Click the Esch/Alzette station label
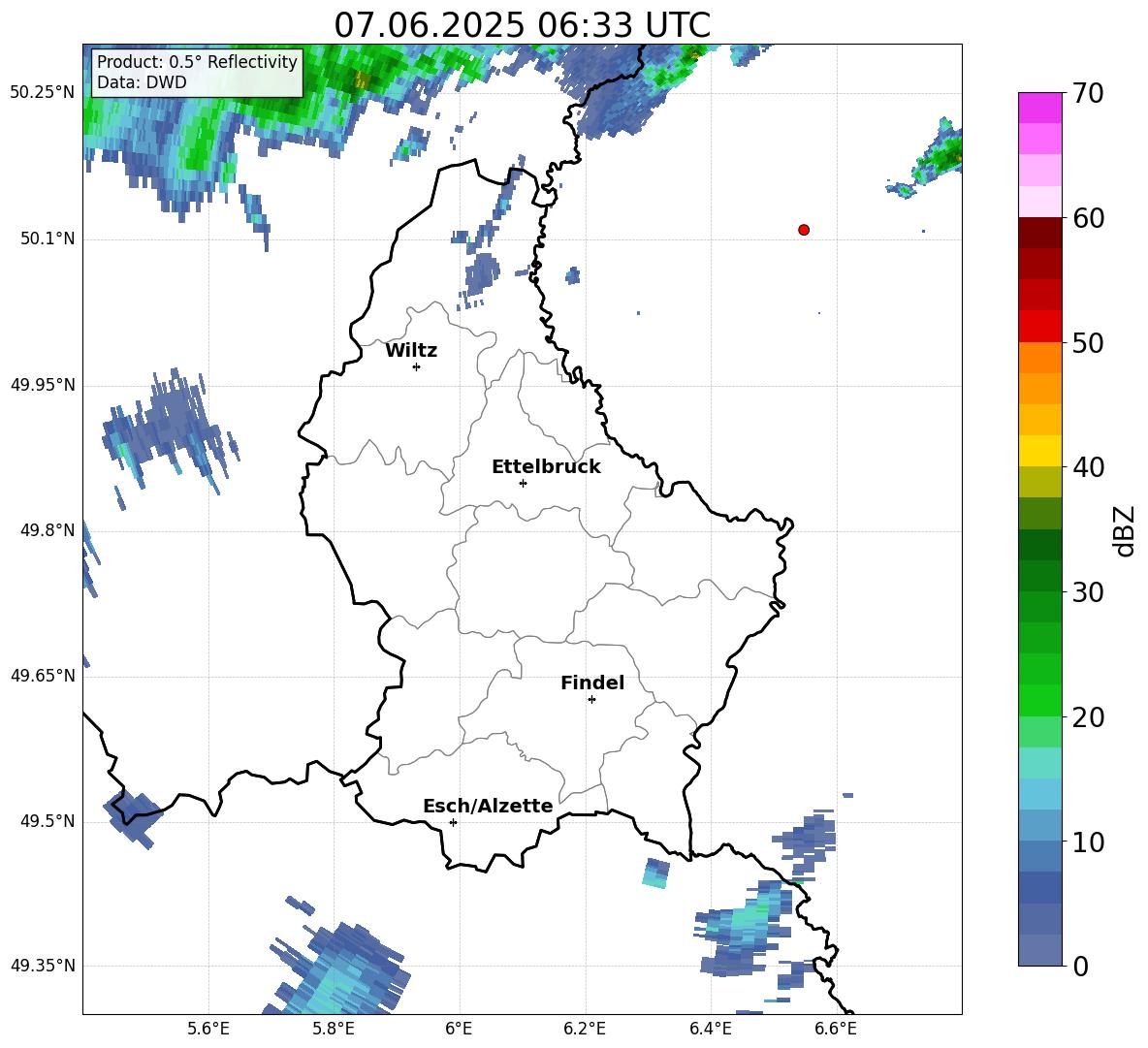The image size is (1148, 1048). click(x=488, y=806)
